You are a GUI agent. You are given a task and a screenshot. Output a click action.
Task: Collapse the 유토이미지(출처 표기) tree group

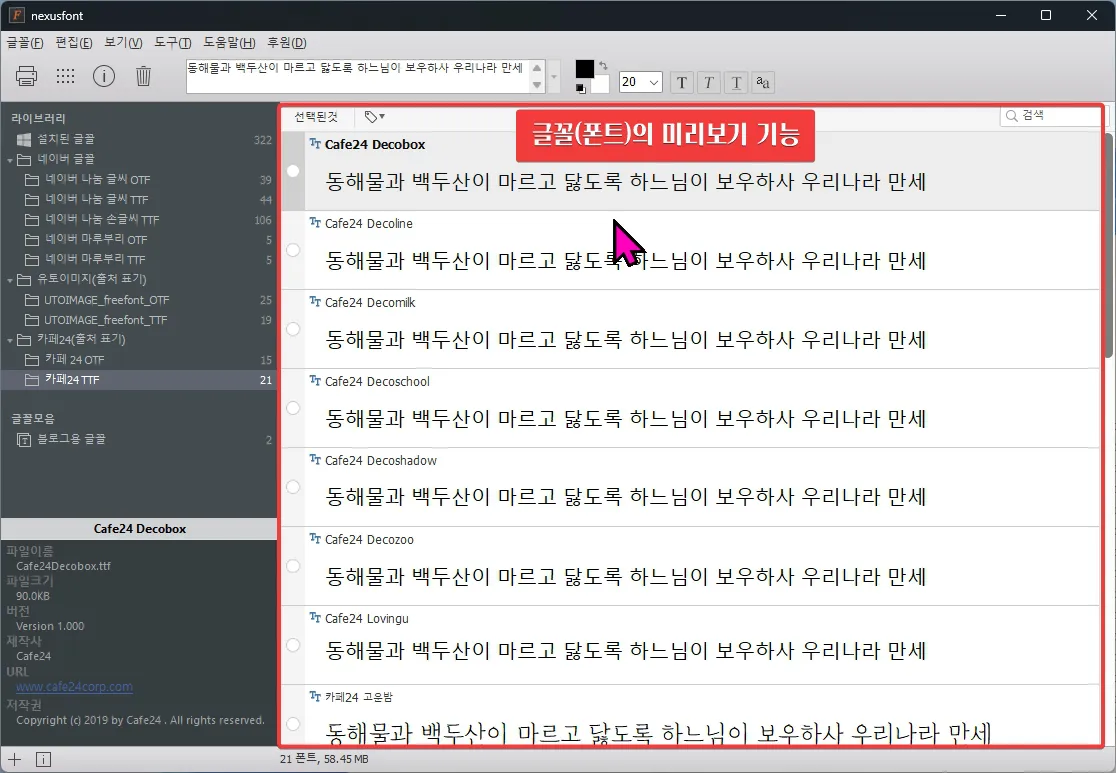10,280
